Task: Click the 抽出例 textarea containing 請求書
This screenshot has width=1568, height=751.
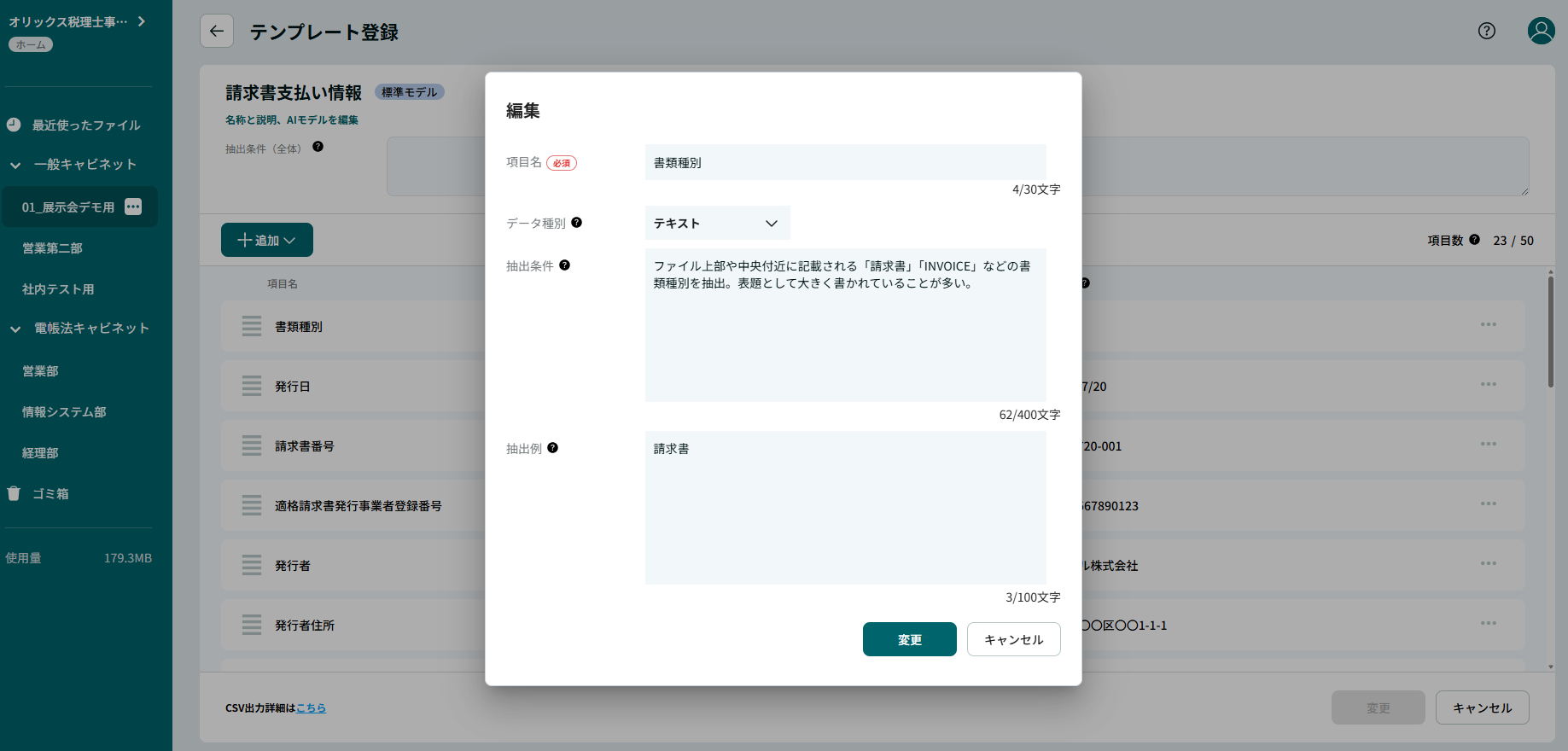Action: pyautogui.click(x=845, y=508)
